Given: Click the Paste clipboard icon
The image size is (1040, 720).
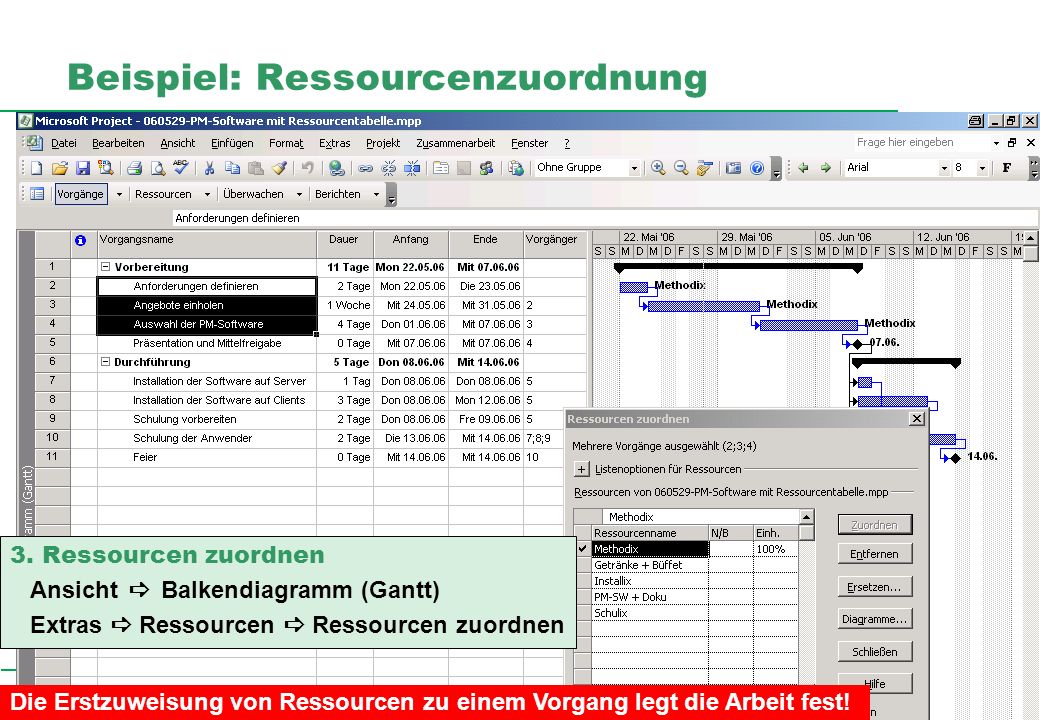Looking at the screenshot, I should point(255,168).
